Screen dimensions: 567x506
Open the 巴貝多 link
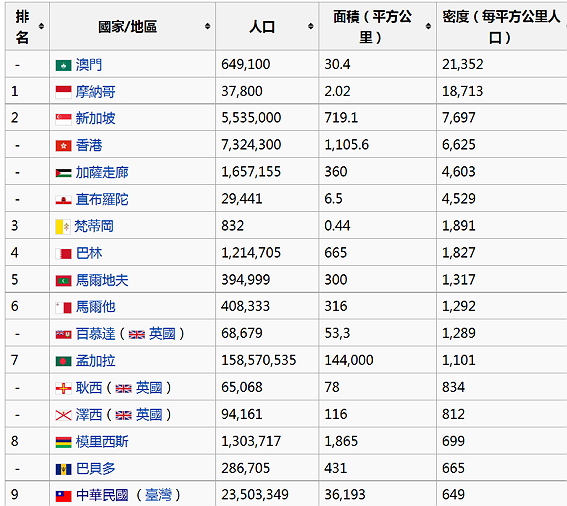tap(95, 469)
